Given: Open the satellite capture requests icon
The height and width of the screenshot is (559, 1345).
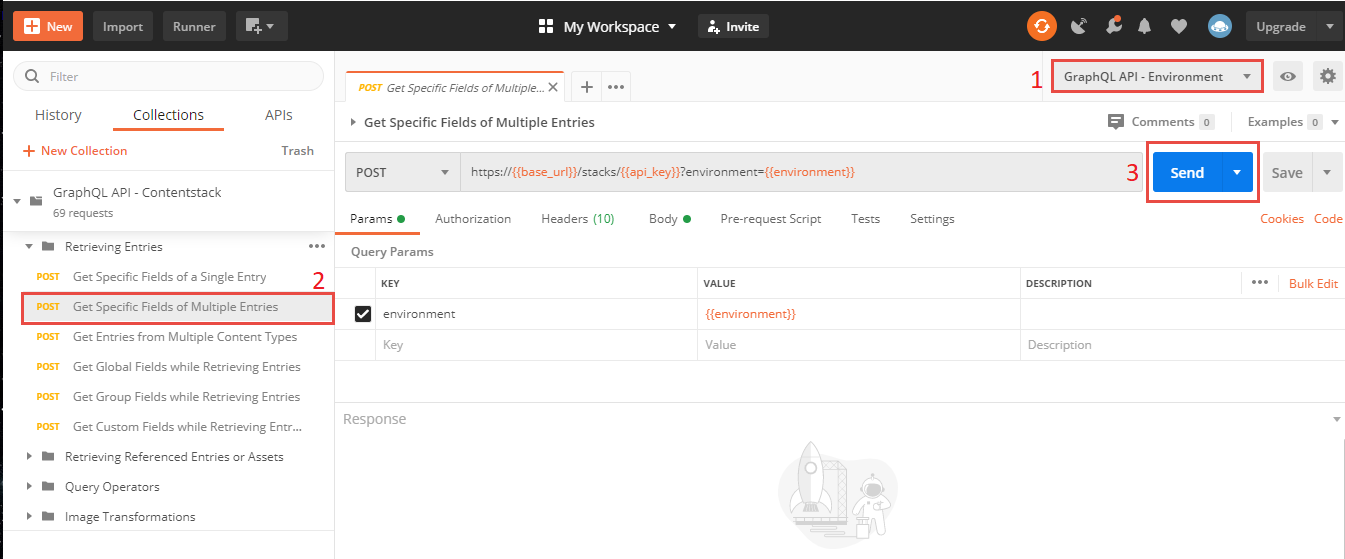Looking at the screenshot, I should [1078, 27].
